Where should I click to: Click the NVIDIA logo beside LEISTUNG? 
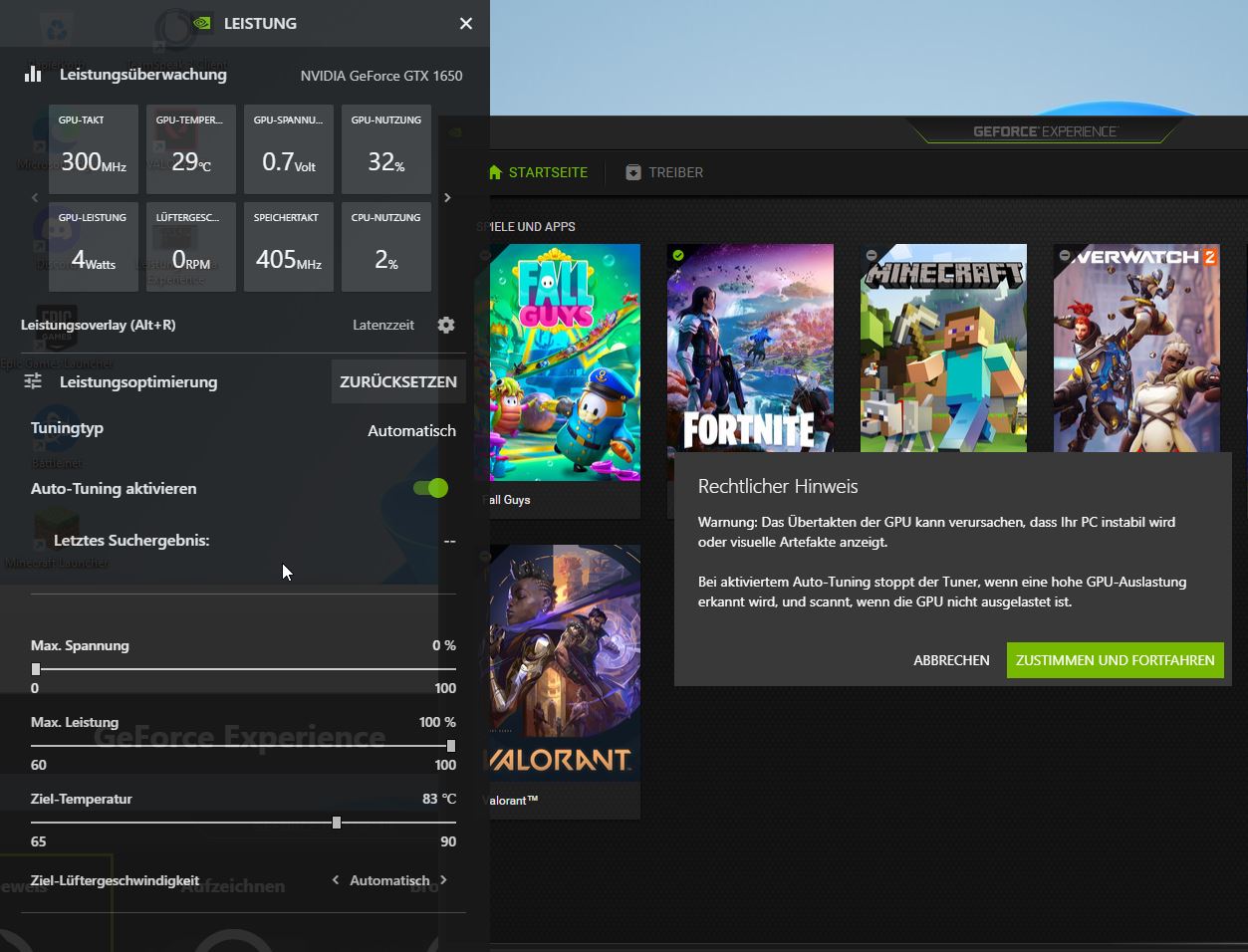coord(202,23)
